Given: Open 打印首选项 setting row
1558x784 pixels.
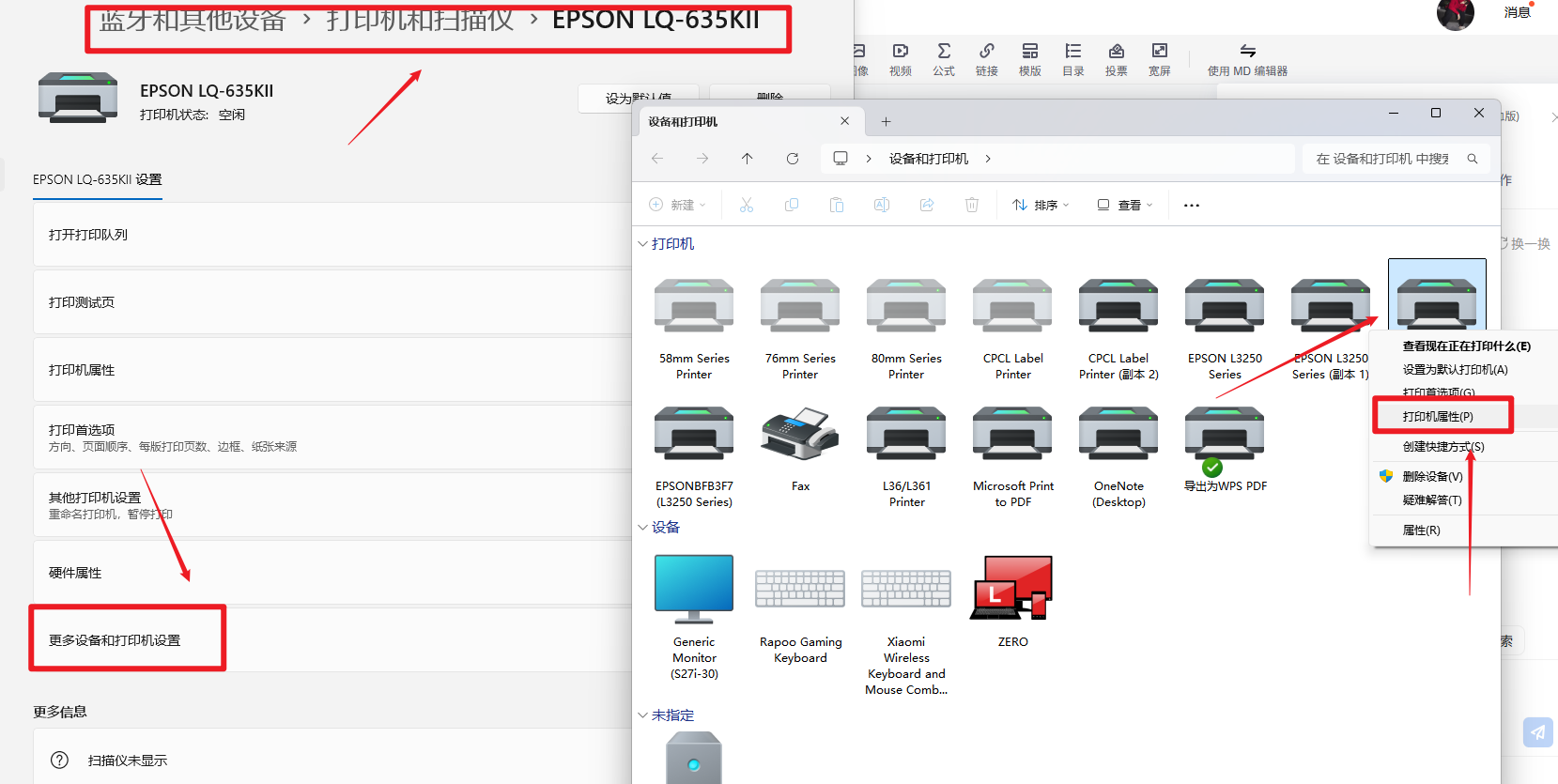Looking at the screenshot, I should [332, 438].
